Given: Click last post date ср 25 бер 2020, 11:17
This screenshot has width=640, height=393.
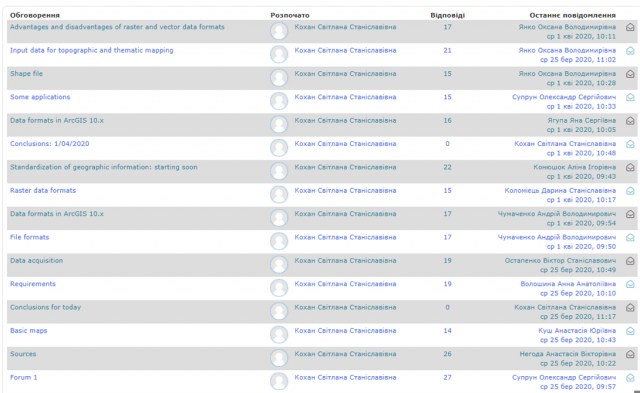Looking at the screenshot, I should click(578, 317).
